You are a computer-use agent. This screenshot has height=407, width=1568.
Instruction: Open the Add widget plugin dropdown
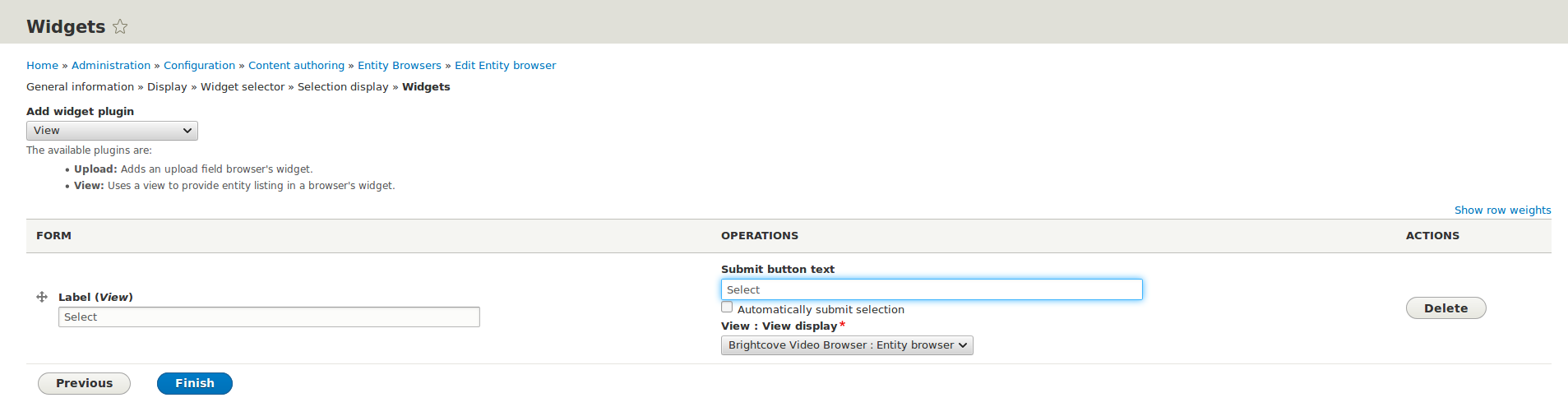(x=112, y=131)
